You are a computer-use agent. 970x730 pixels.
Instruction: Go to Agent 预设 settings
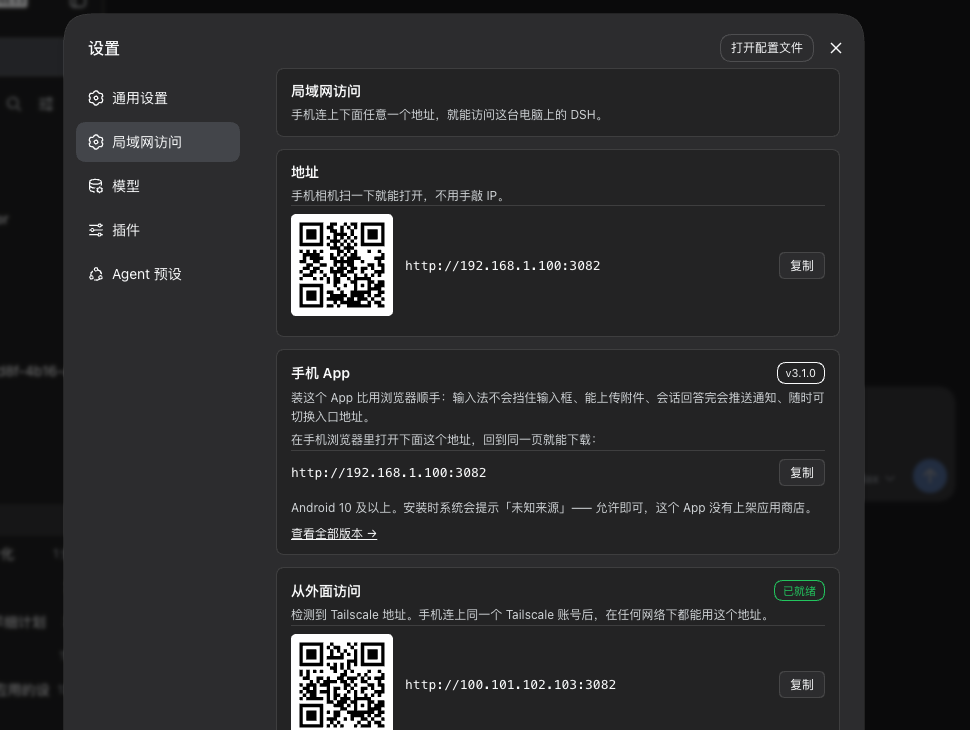(158, 274)
